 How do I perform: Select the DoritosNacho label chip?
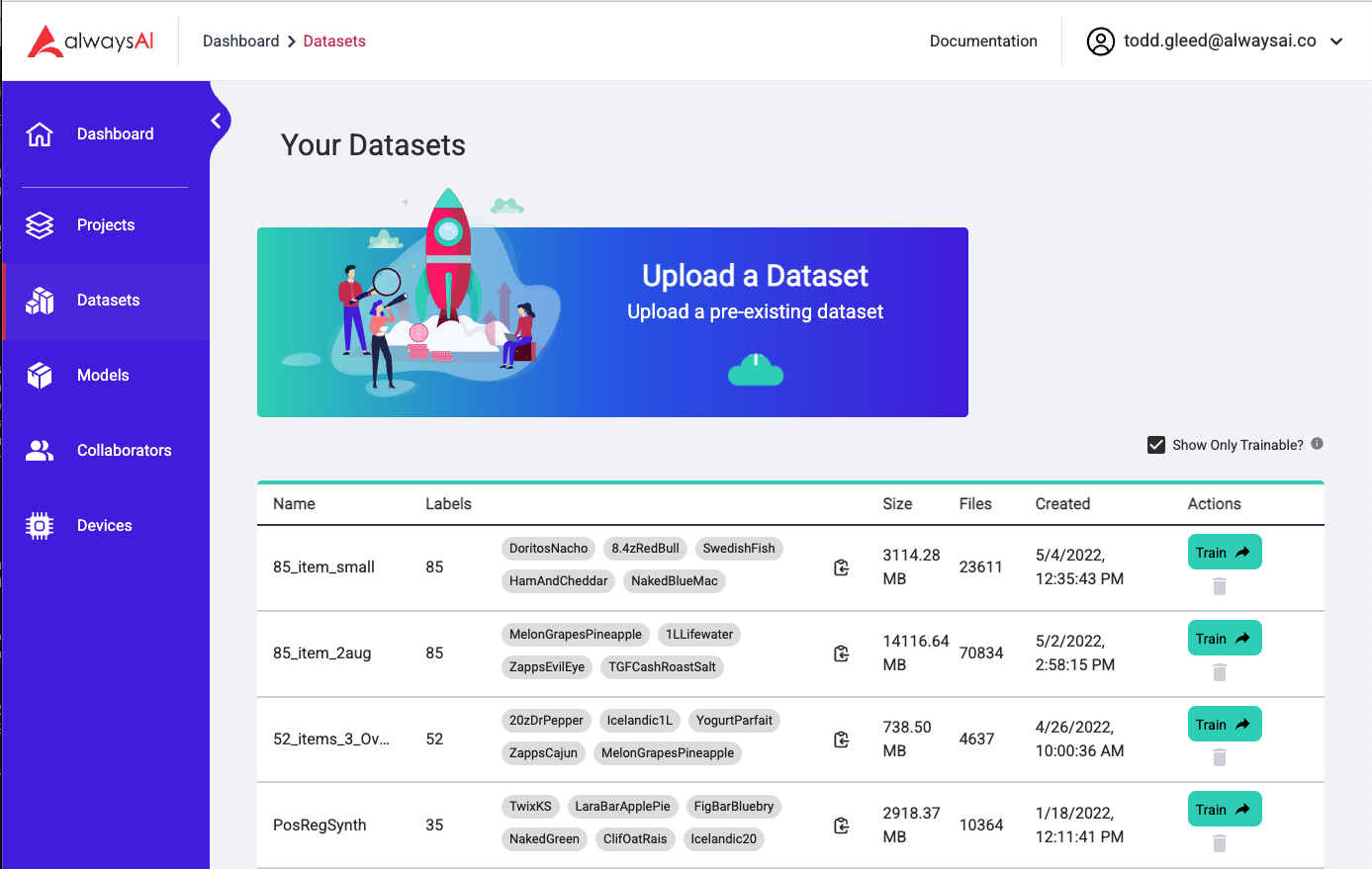click(548, 549)
